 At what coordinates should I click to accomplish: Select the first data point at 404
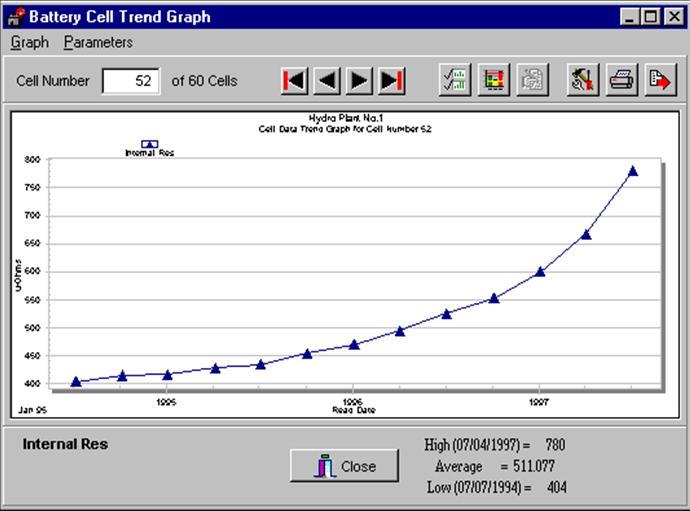(x=77, y=381)
